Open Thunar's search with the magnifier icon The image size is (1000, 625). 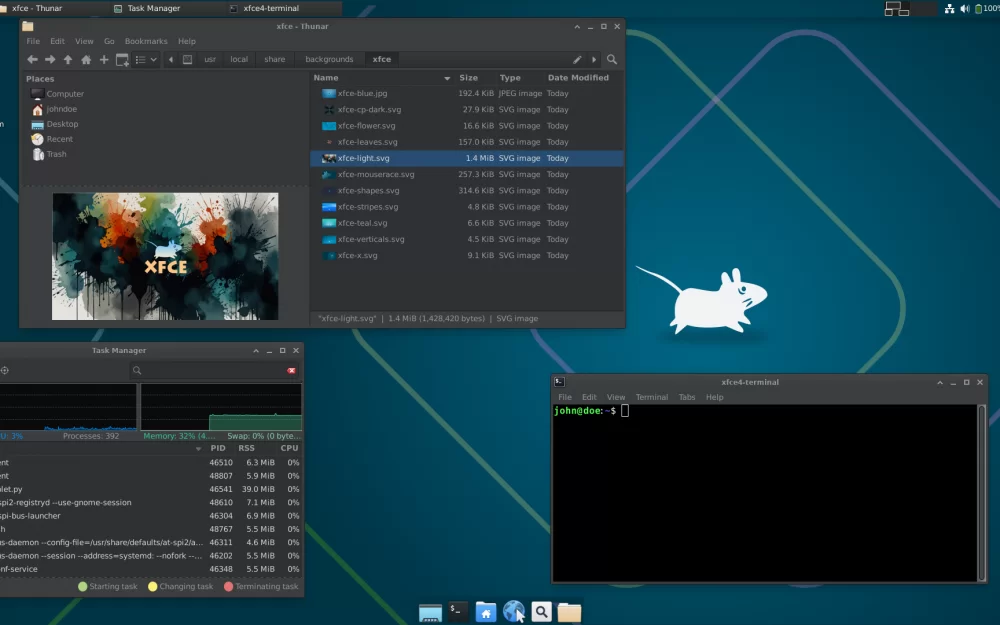click(x=610, y=59)
